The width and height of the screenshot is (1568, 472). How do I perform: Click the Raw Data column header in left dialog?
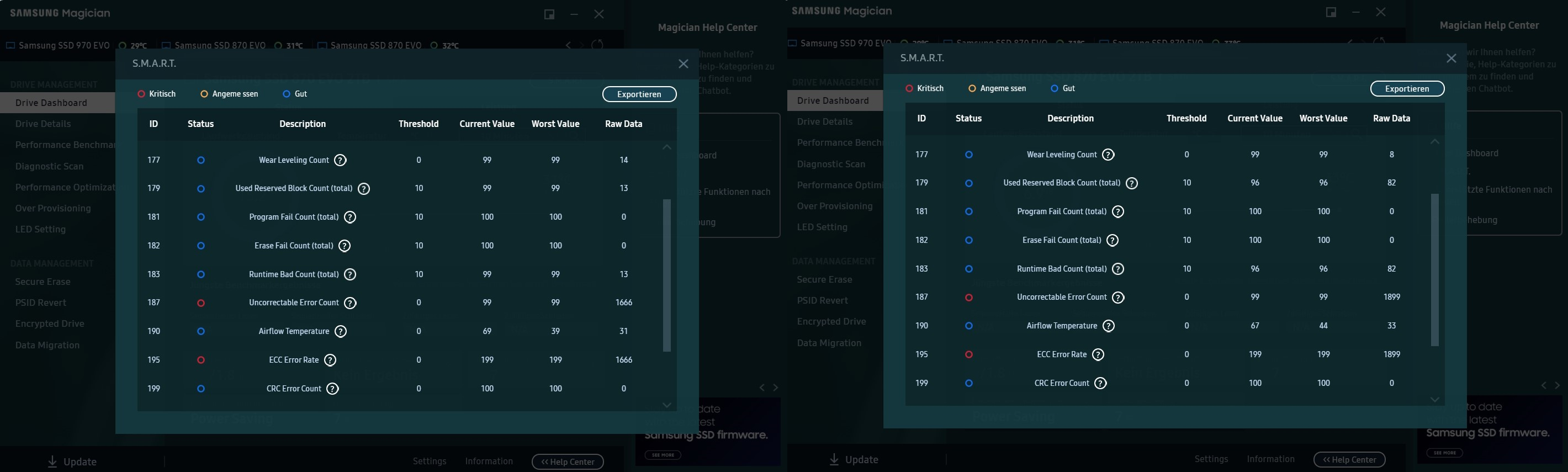[x=624, y=124]
